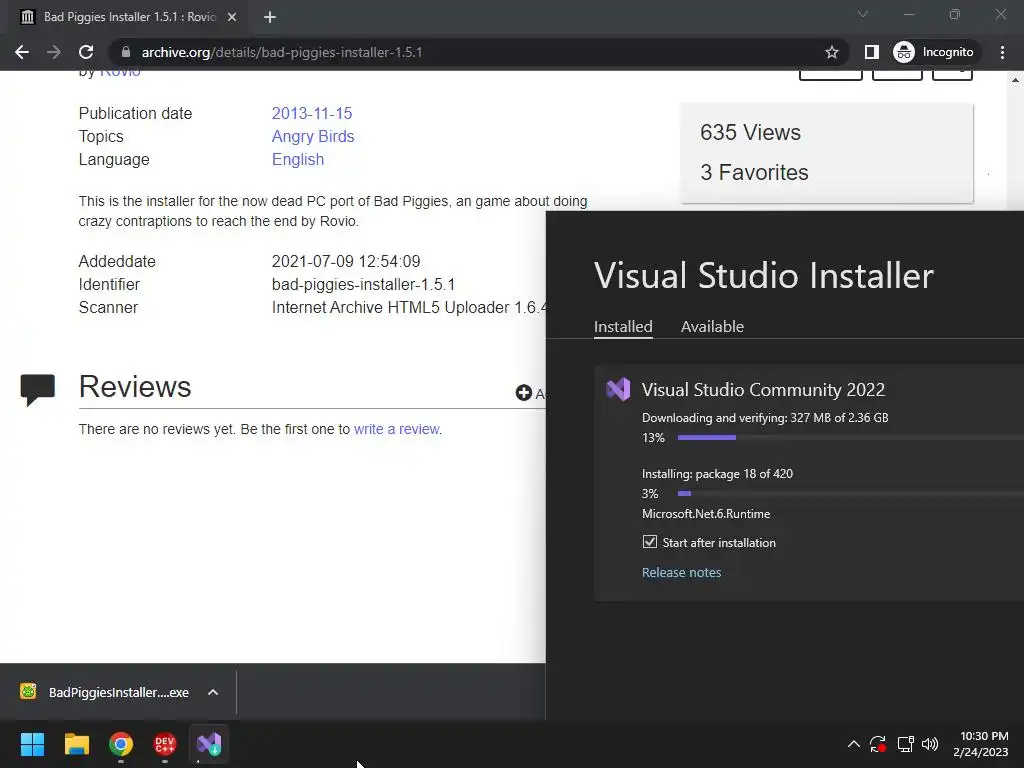Click the downloading progress bar at 13%
Screen dimensions: 1024x768
coord(850,438)
